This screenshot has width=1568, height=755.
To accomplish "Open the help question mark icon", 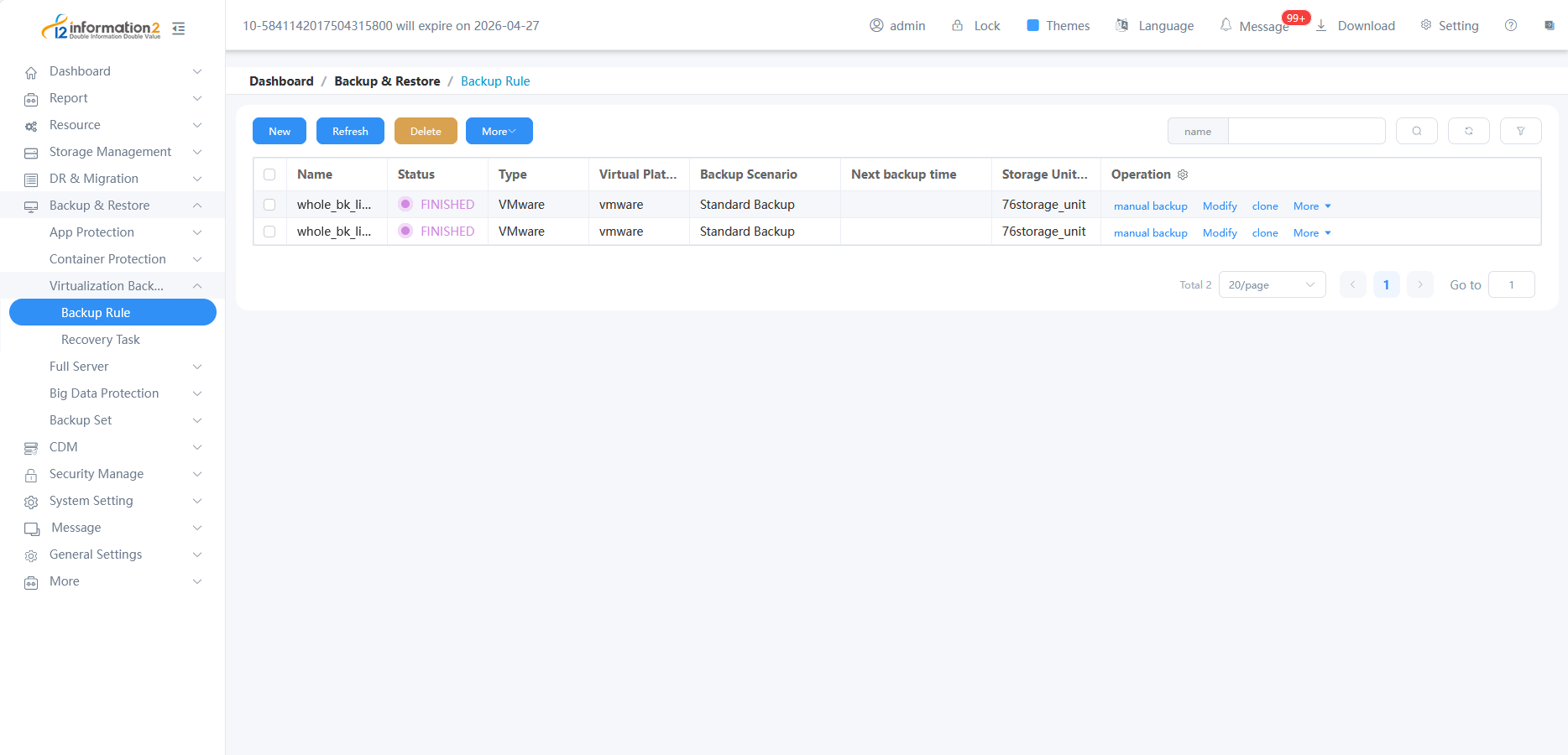I will (x=1511, y=25).
